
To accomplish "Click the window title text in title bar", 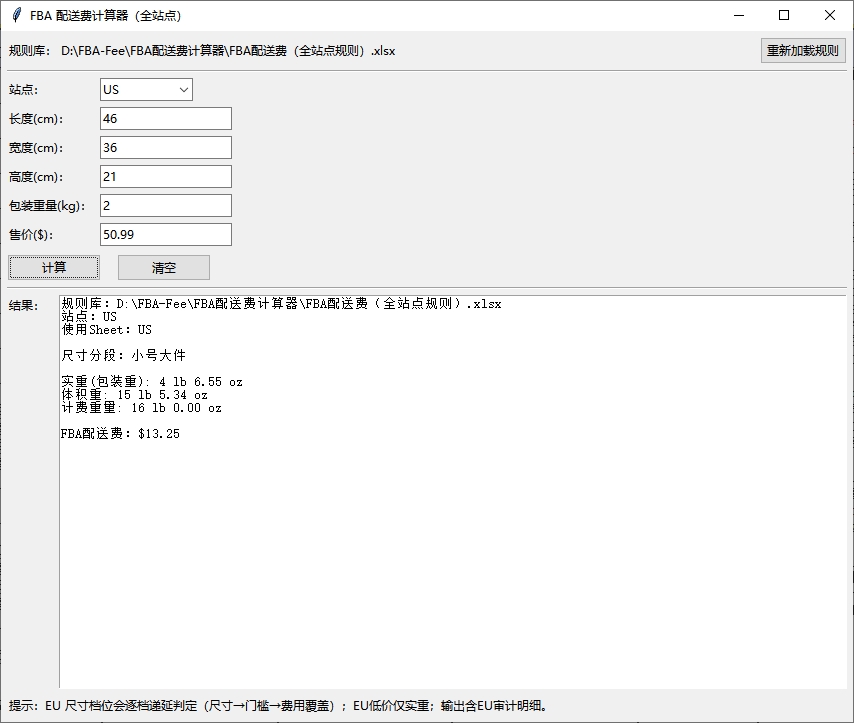I will click(x=106, y=16).
